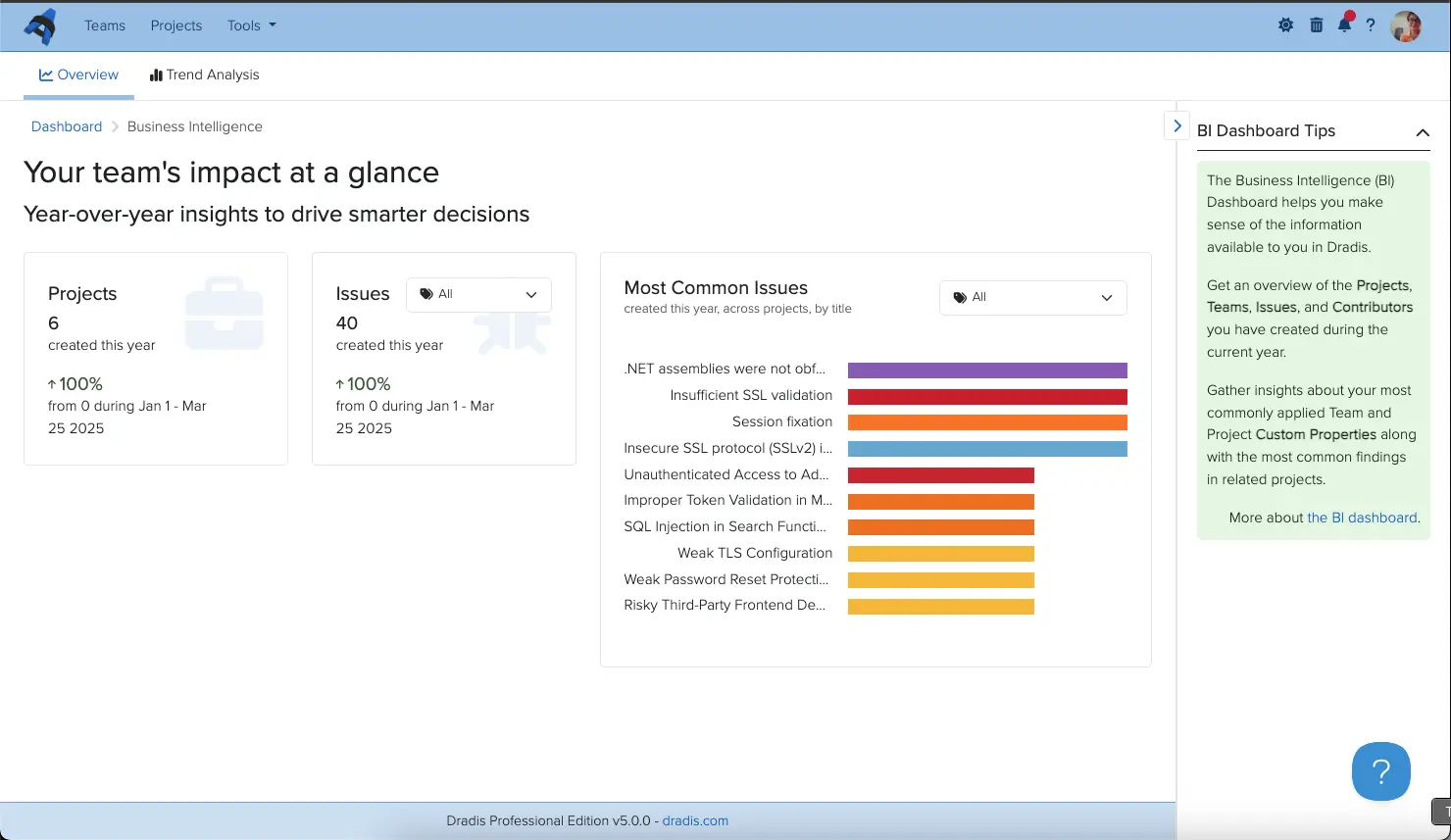The width and height of the screenshot is (1451, 840).
Task: Click the Dashboard breadcrumb link
Action: (x=67, y=126)
